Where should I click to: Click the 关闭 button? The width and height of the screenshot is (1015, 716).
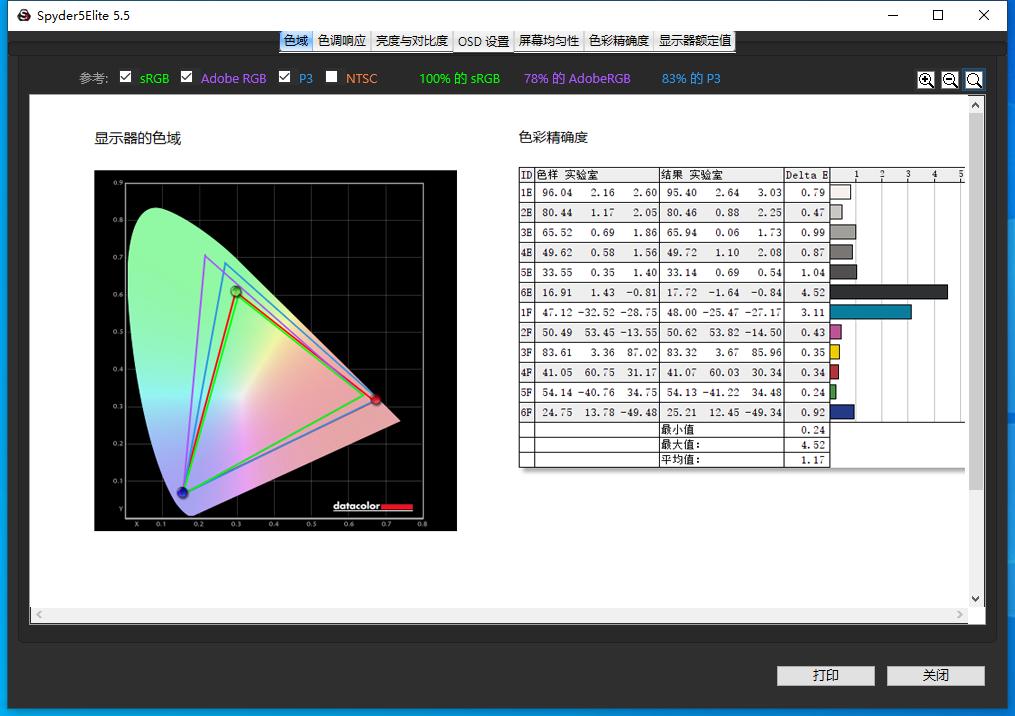coord(935,676)
